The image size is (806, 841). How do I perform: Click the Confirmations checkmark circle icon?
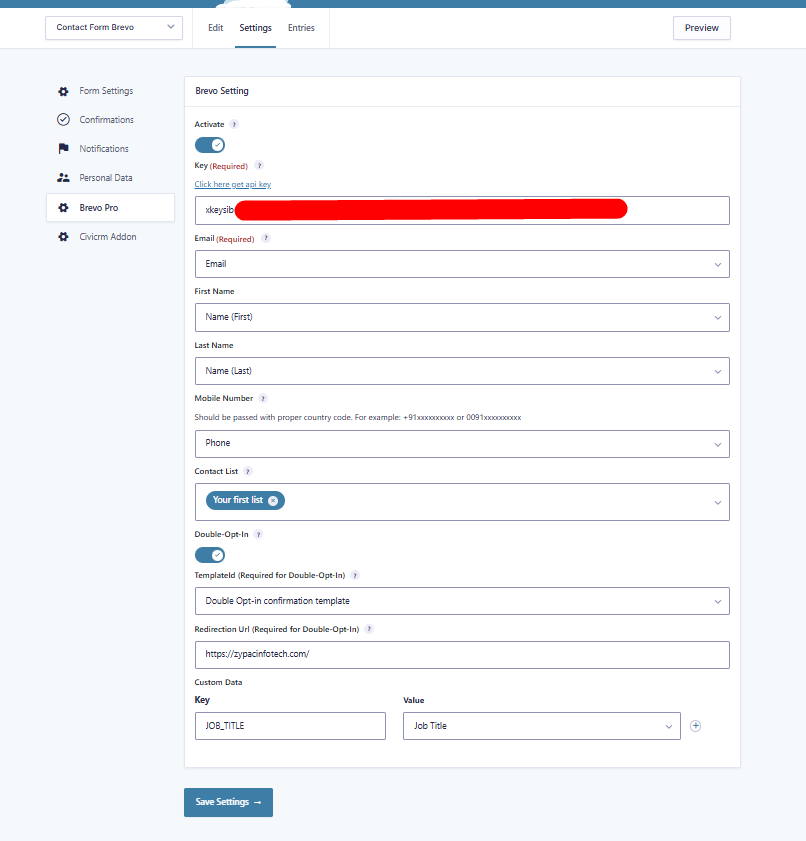[63, 120]
